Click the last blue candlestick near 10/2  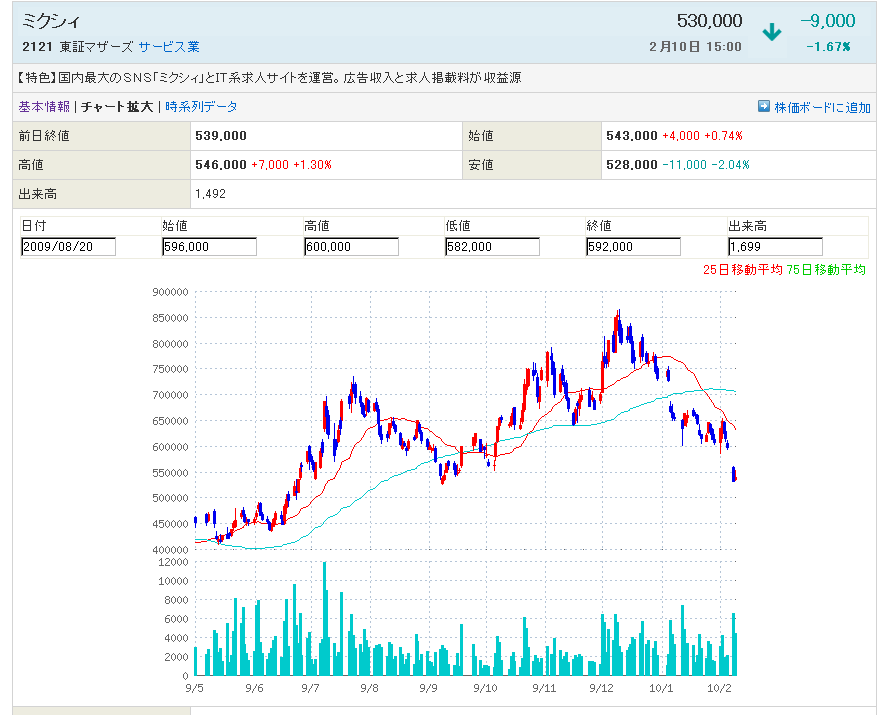click(x=735, y=474)
